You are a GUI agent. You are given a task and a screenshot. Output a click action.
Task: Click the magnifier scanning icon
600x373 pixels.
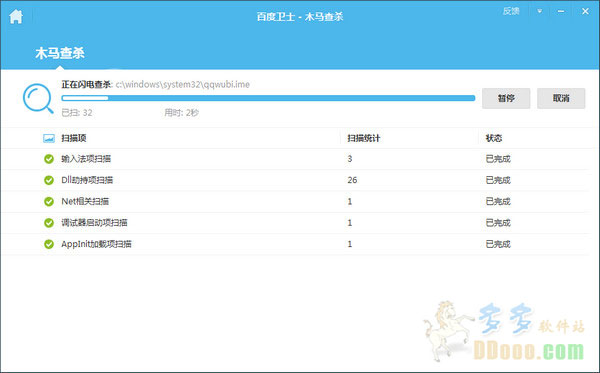(38, 99)
